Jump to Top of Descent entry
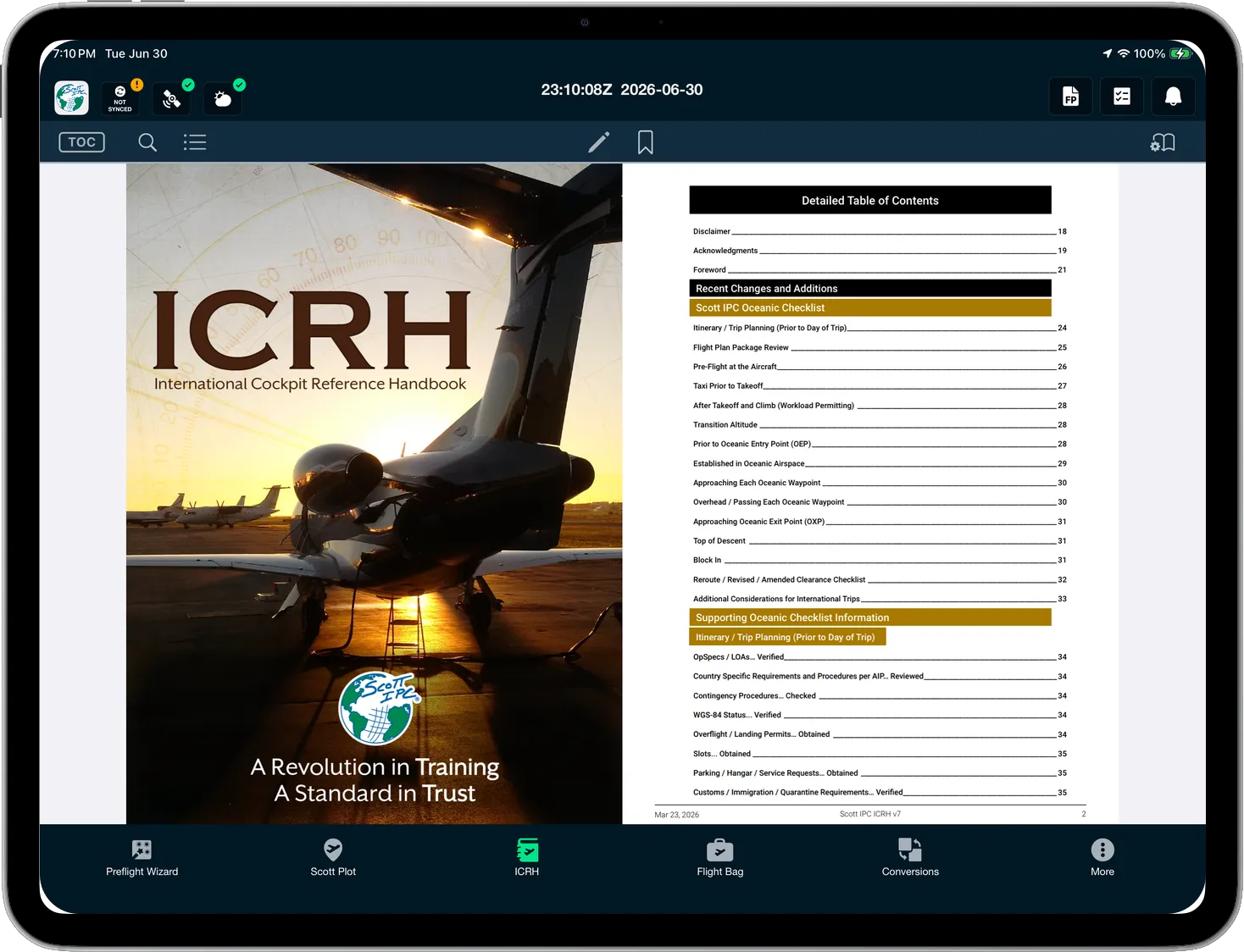This screenshot has height=952, width=1244. coord(880,541)
